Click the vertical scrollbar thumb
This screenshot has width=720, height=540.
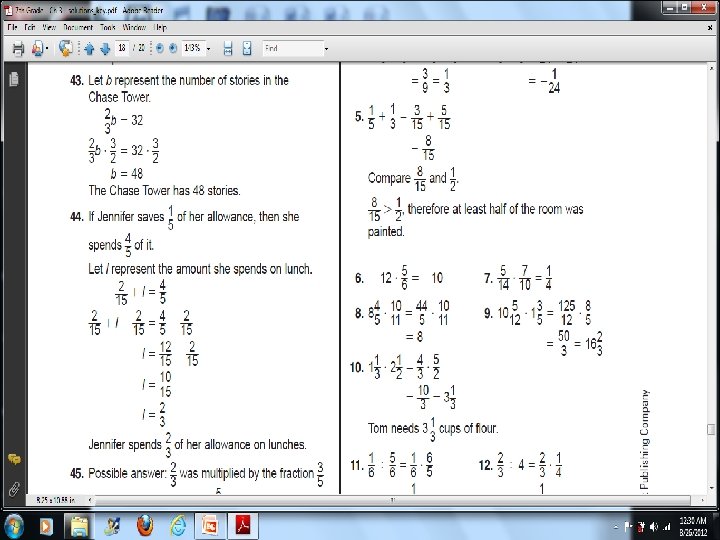coord(711,429)
